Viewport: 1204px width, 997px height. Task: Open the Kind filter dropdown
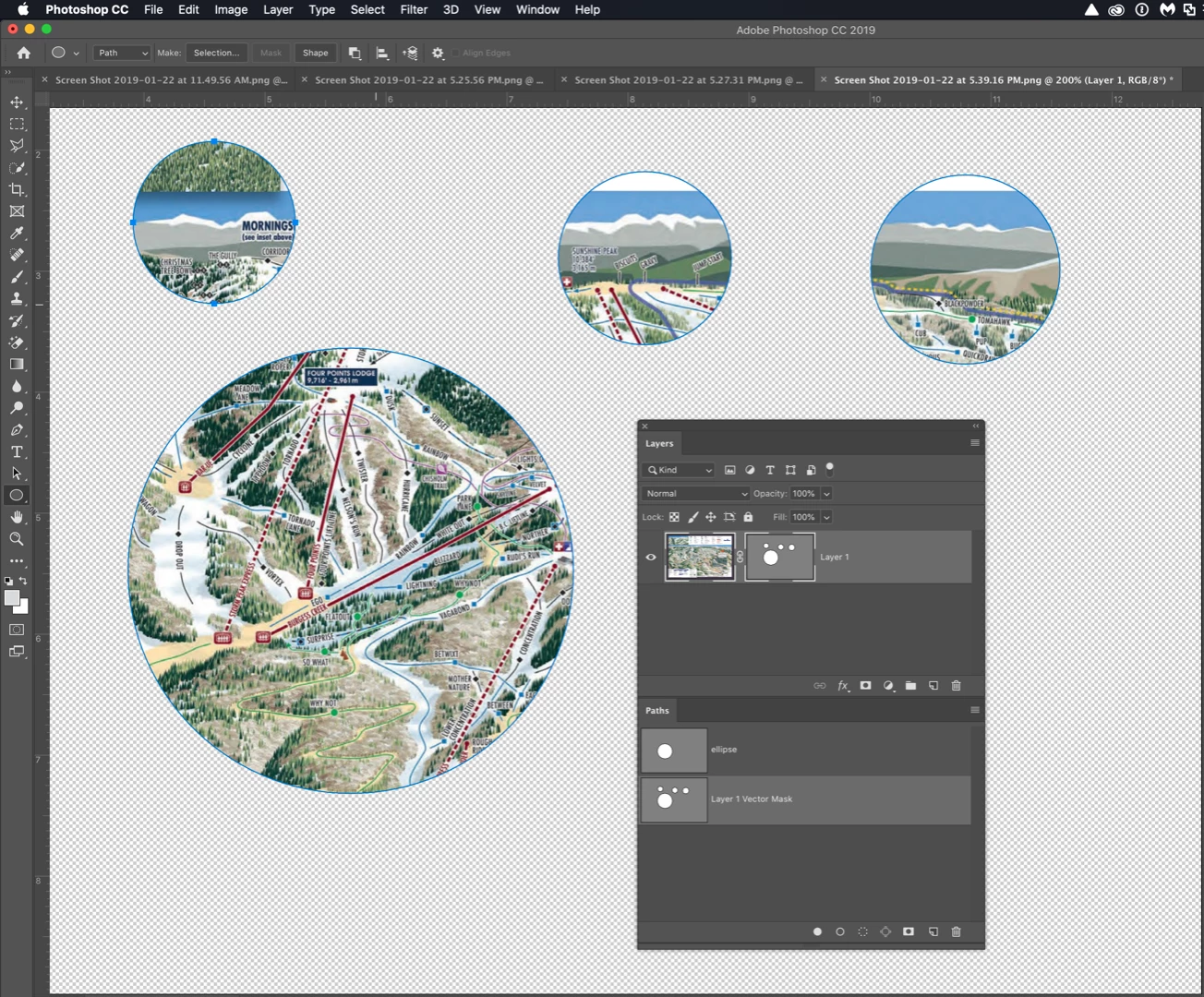tap(679, 470)
